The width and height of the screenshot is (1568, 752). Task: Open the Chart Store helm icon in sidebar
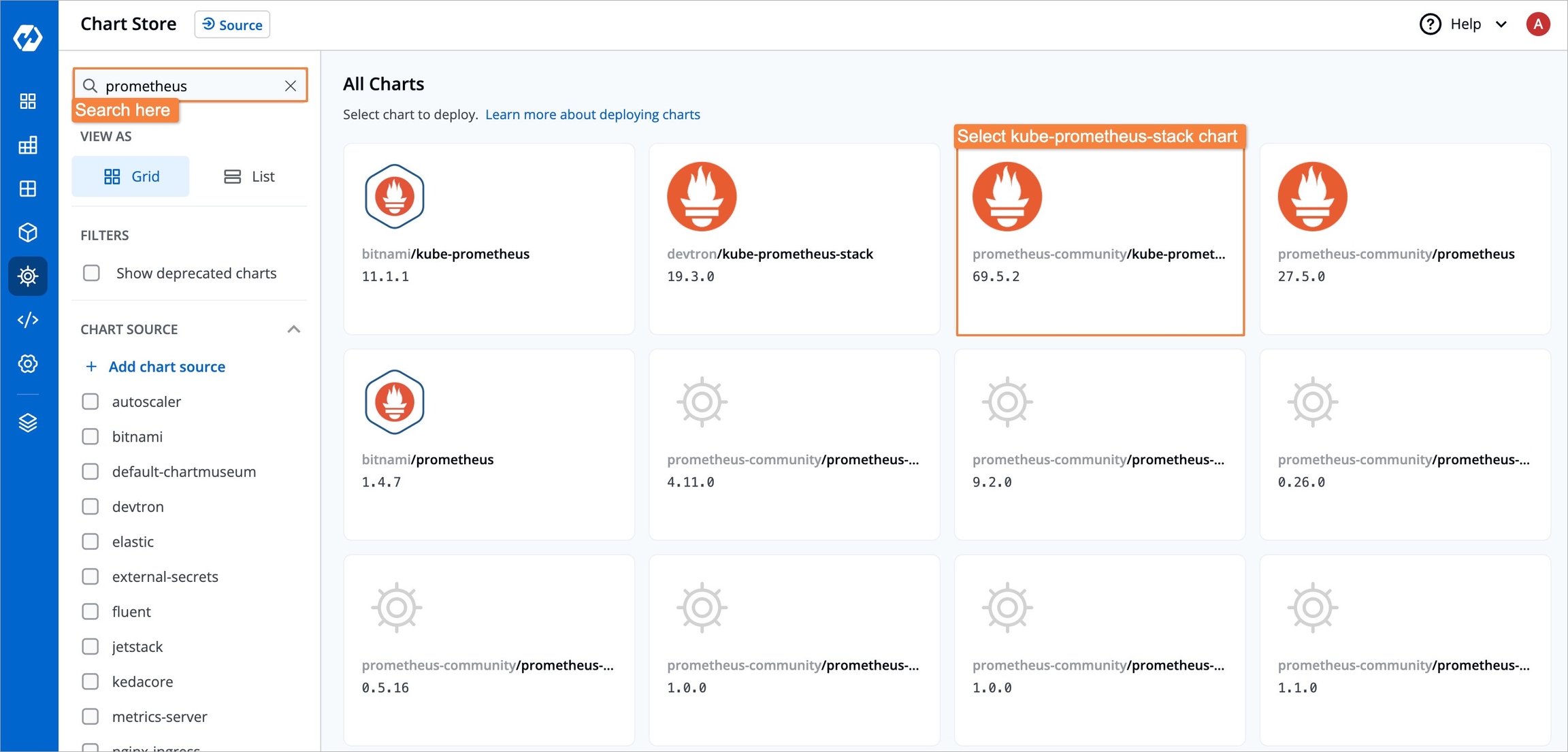click(28, 276)
